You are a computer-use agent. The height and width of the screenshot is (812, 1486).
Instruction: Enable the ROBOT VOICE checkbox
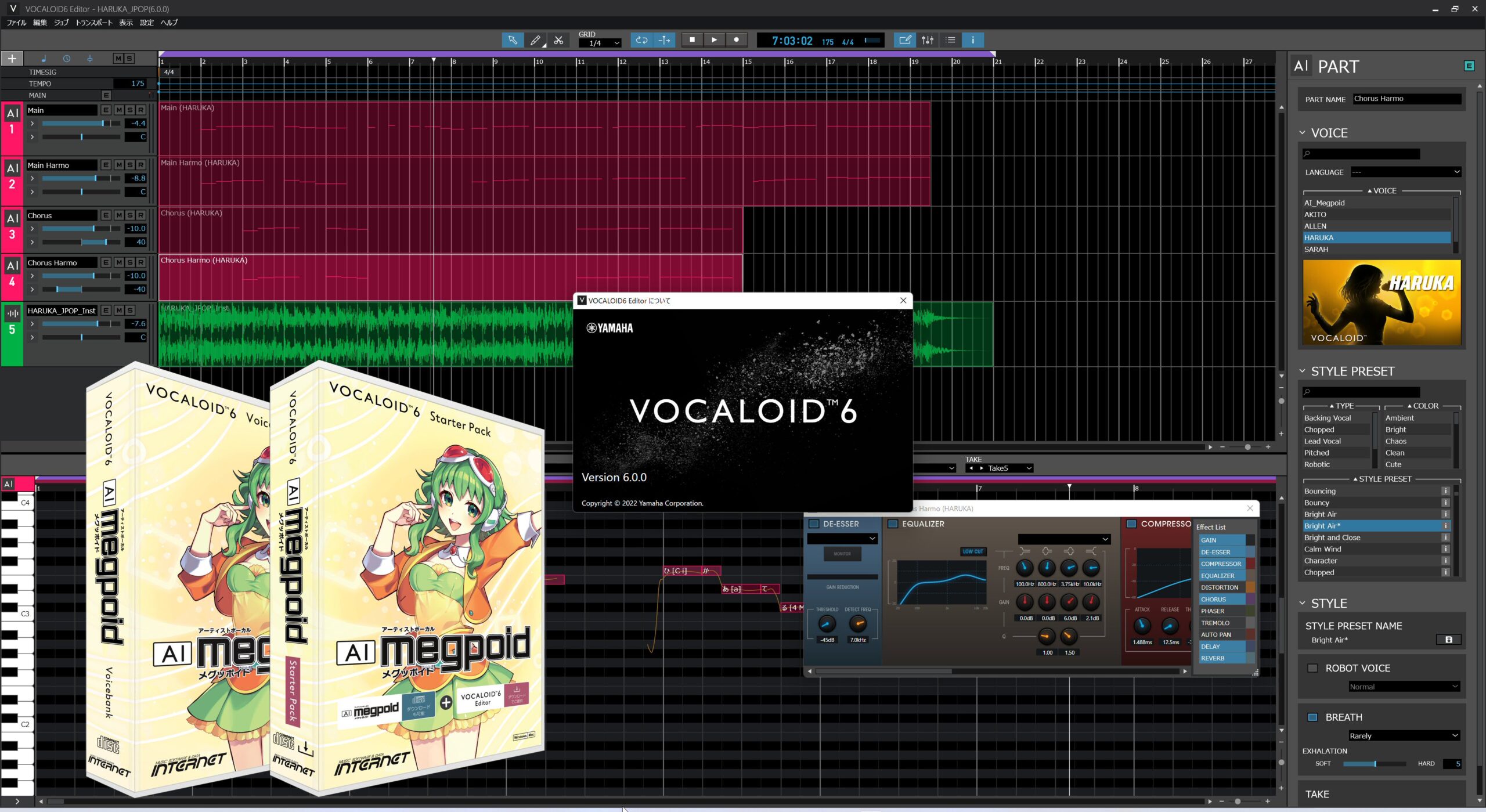[1312, 668]
